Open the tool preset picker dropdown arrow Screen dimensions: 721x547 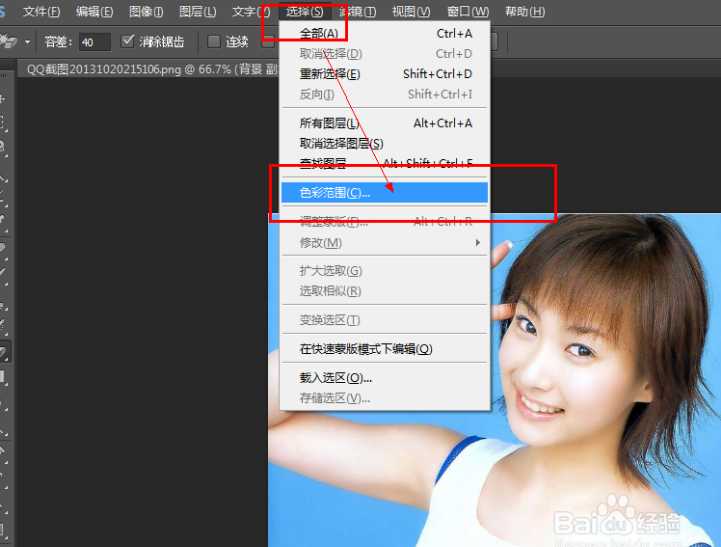coord(28,42)
